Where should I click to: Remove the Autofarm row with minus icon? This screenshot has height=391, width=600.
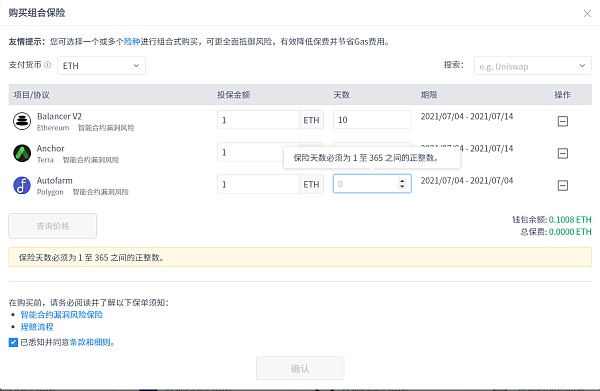click(562, 186)
